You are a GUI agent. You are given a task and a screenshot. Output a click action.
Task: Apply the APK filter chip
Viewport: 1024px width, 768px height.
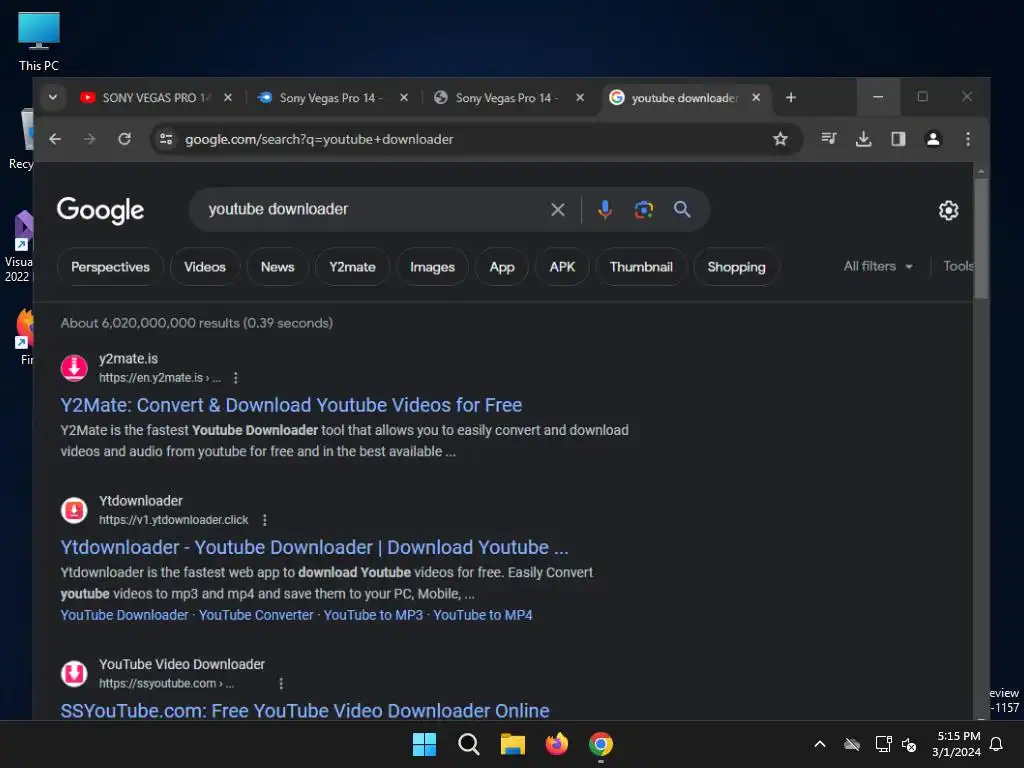[x=562, y=267]
